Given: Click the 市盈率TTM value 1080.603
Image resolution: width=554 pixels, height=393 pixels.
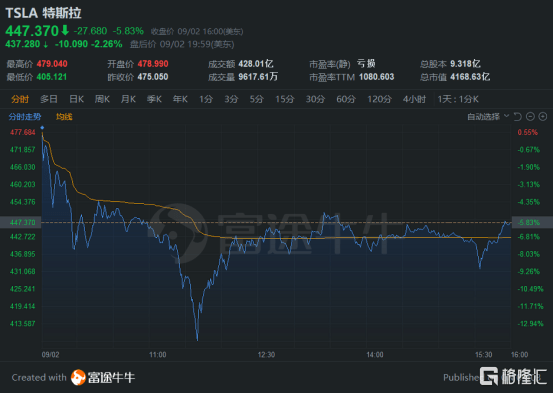Looking at the screenshot, I should 377,77.
